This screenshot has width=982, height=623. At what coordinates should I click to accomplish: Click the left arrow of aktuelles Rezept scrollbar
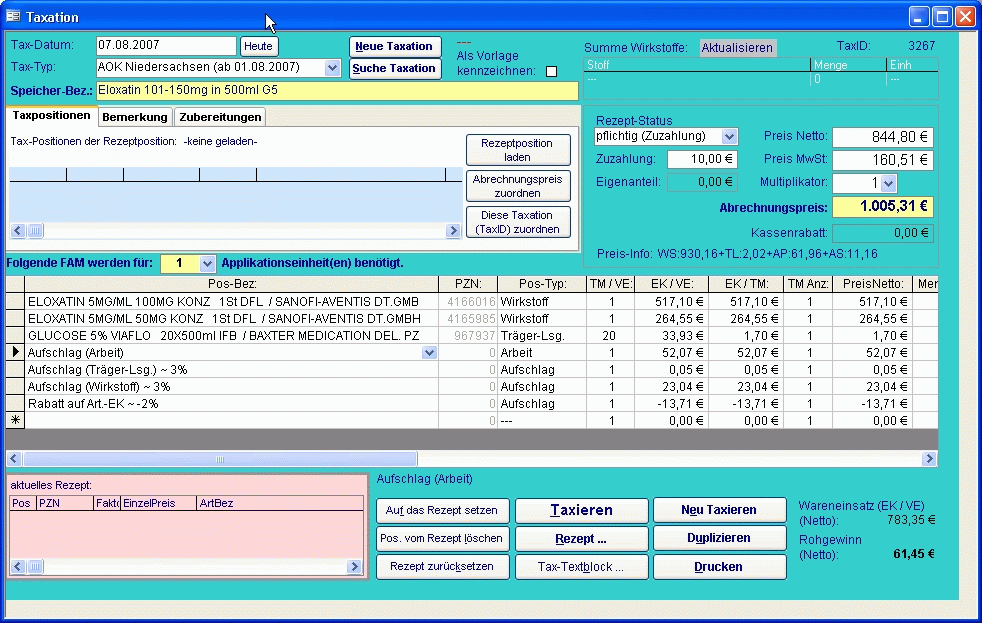pyautogui.click(x=18, y=567)
